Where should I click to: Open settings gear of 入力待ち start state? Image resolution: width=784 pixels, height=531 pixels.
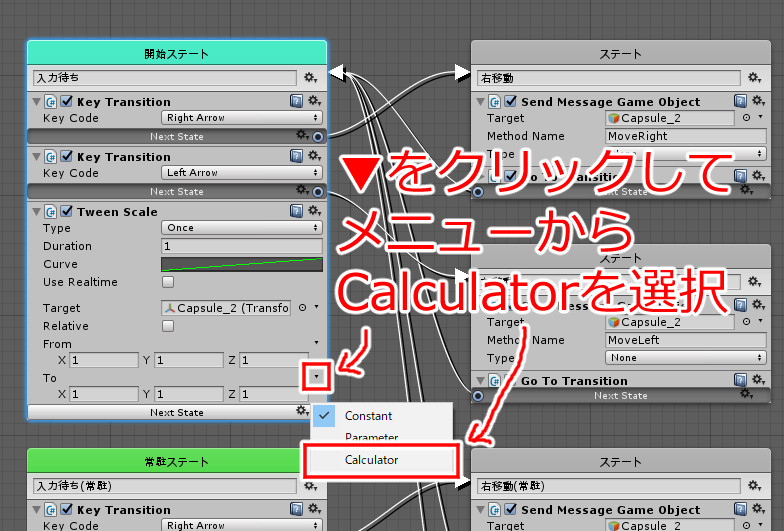(x=310, y=78)
